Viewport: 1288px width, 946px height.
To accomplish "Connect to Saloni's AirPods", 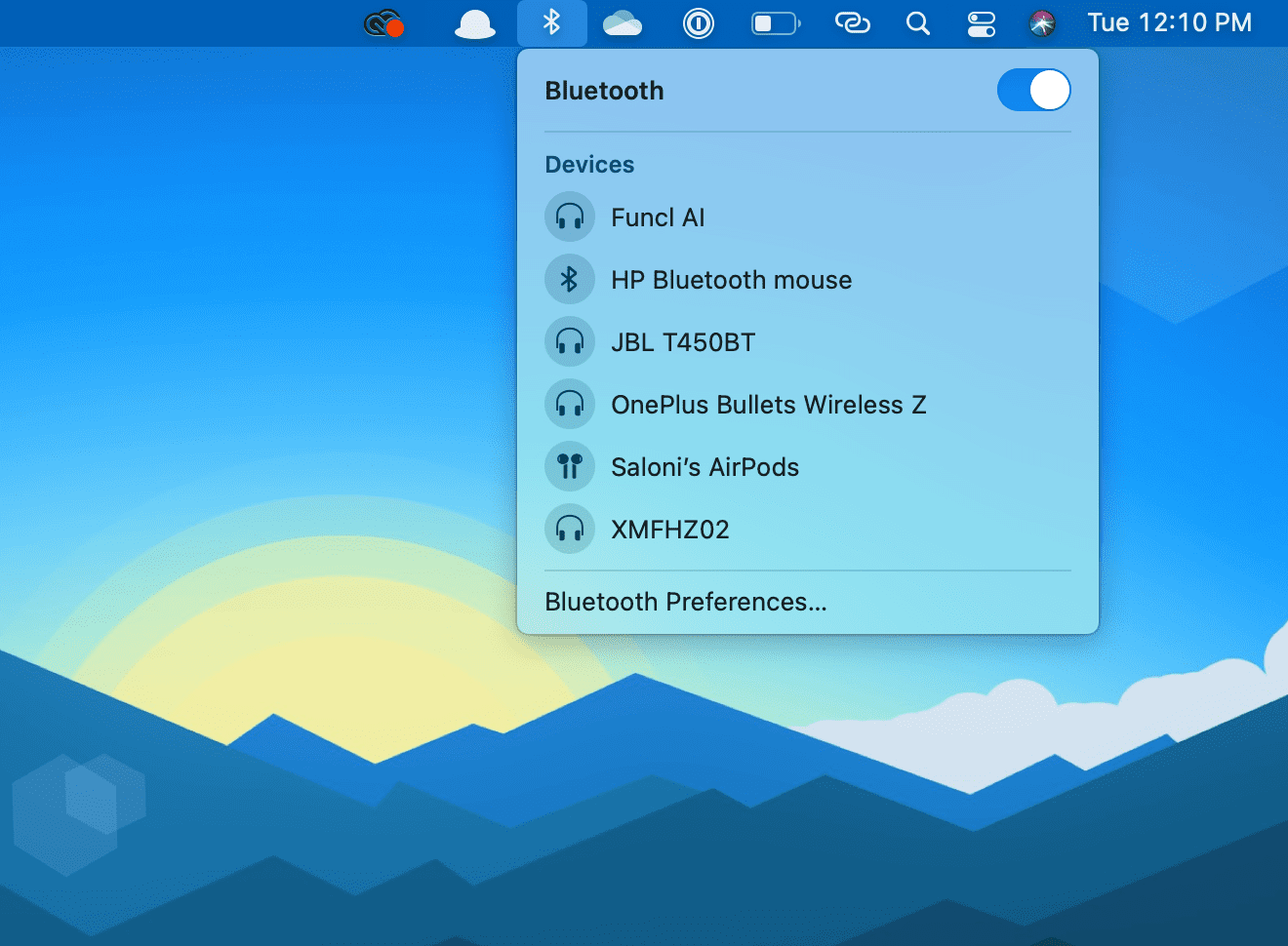I will click(x=808, y=467).
